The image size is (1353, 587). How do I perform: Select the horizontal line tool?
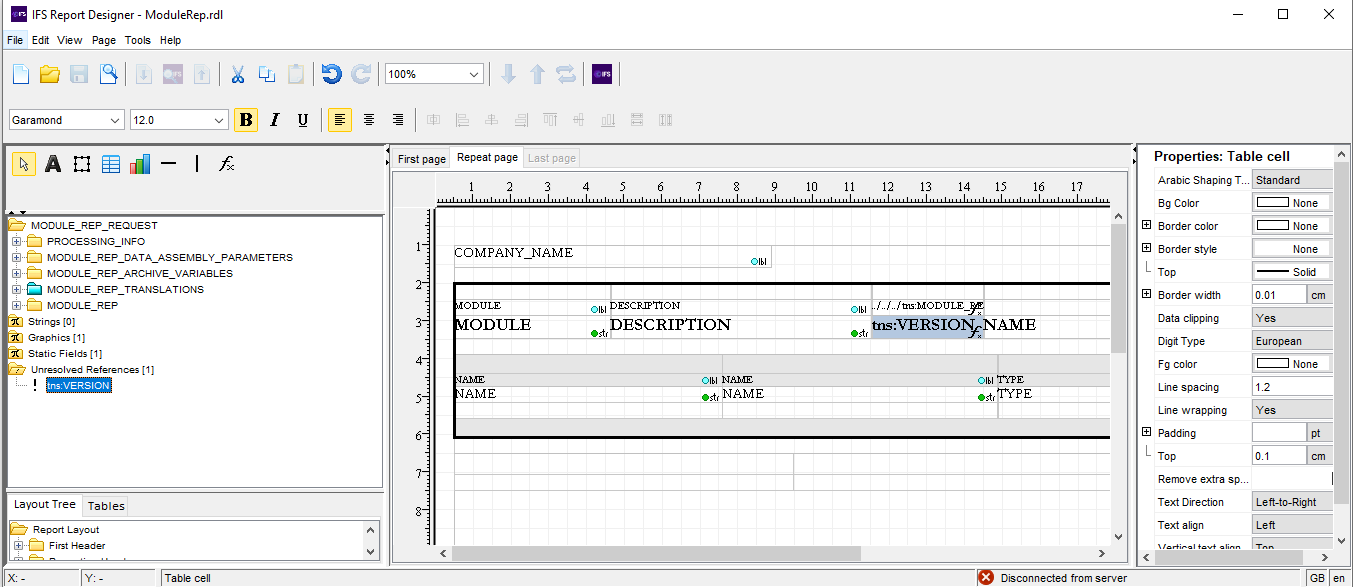click(169, 164)
